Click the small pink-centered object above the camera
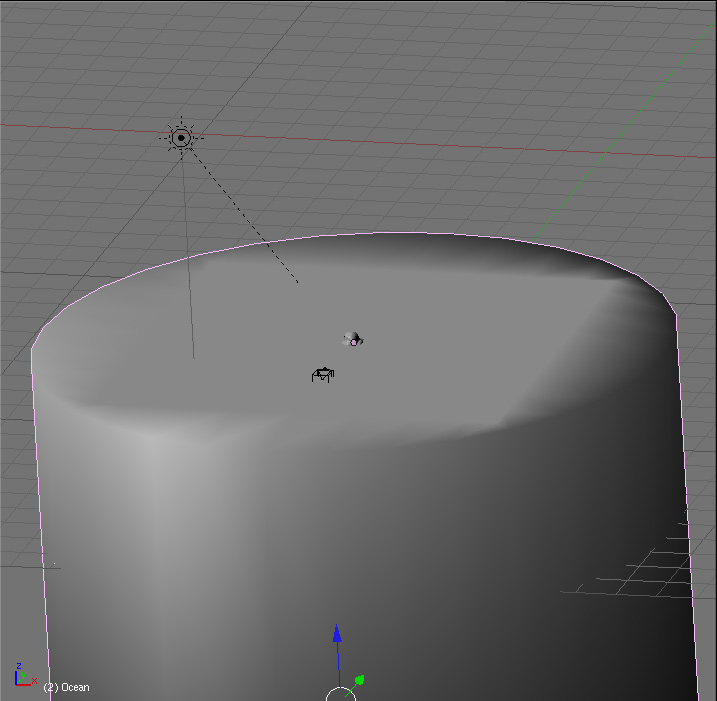Viewport: 717px width, 701px height. (x=351, y=340)
